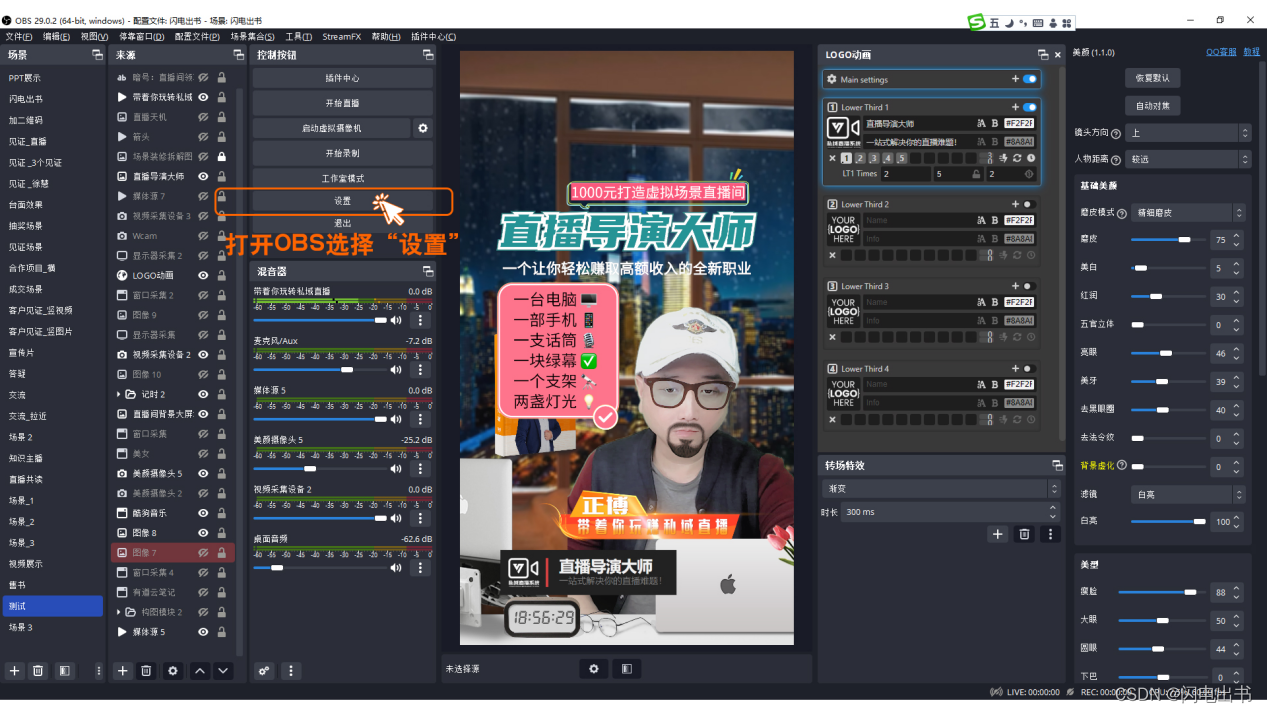The image size is (1267, 713).
Task: Open advanced audio properties gears in mixer
Action: (x=264, y=670)
